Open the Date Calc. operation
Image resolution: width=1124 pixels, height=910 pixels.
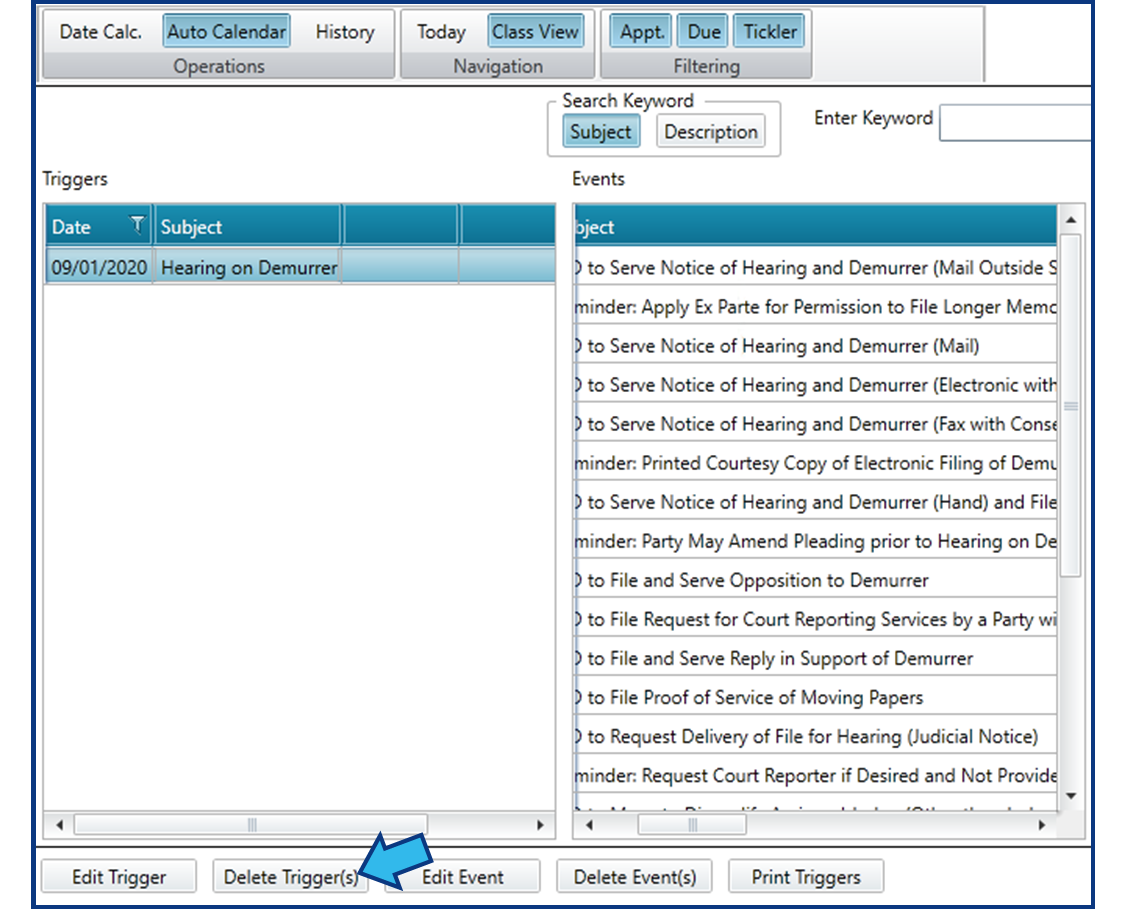tap(100, 32)
